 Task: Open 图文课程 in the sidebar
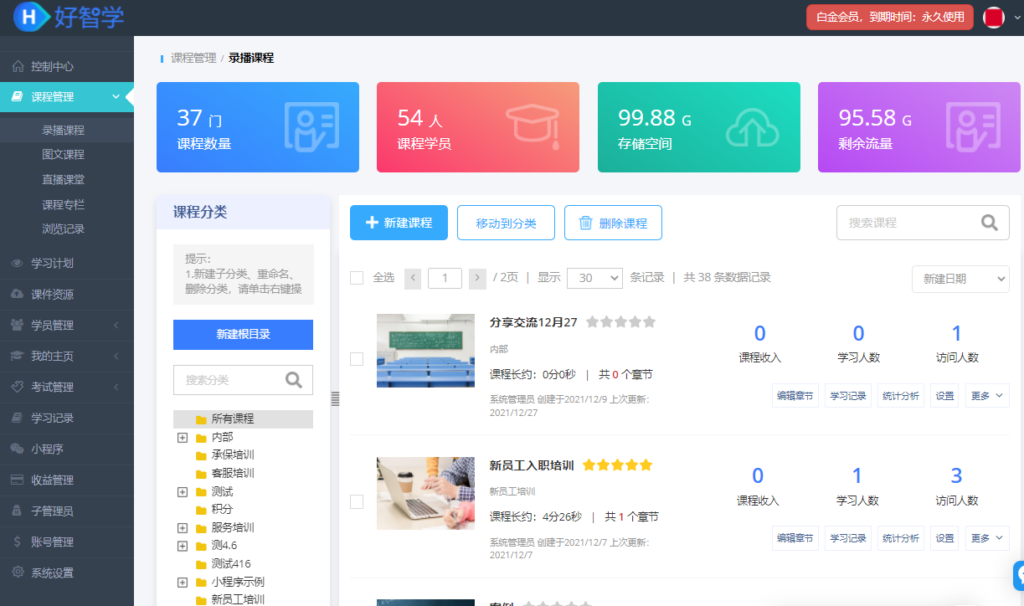[x=63, y=154]
